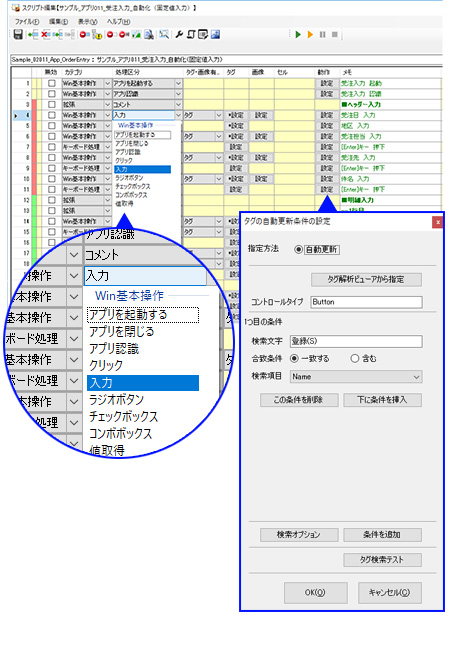Open the 編集 menu

tap(58, 22)
